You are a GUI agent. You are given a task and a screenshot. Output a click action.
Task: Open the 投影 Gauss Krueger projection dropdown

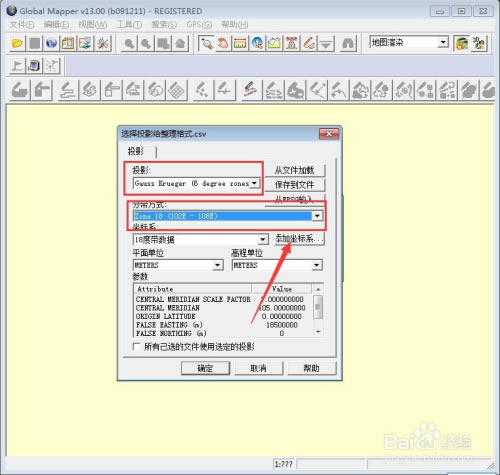[255, 183]
